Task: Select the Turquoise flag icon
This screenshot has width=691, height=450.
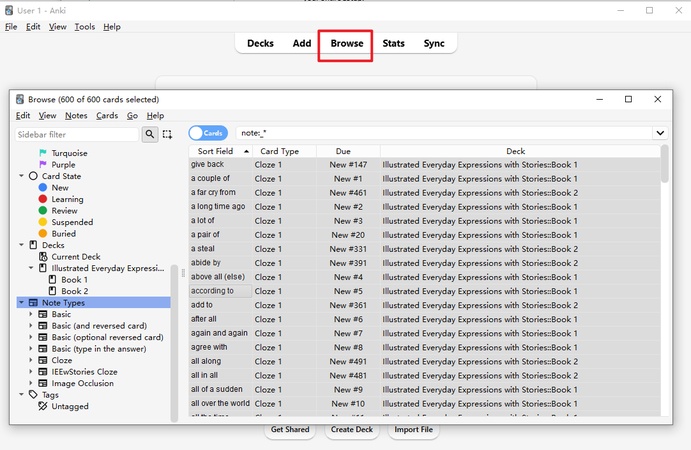Action: pos(43,153)
